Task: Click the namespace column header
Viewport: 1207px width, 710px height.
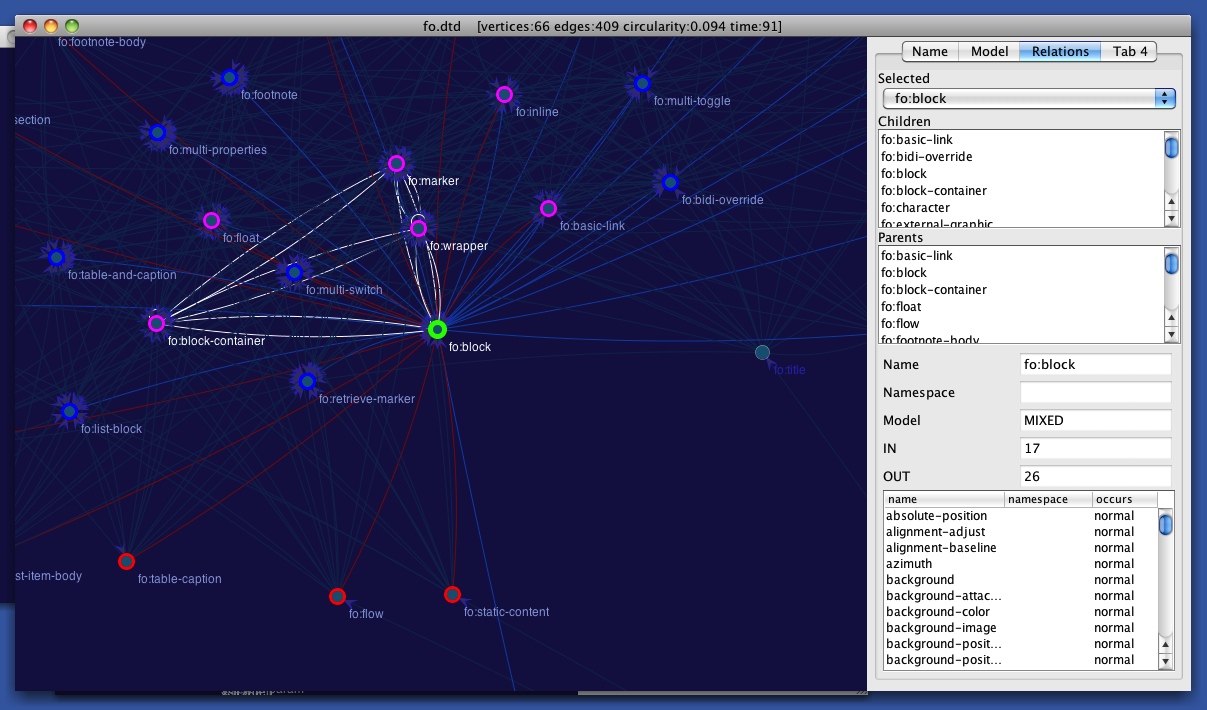Action: [1048, 499]
